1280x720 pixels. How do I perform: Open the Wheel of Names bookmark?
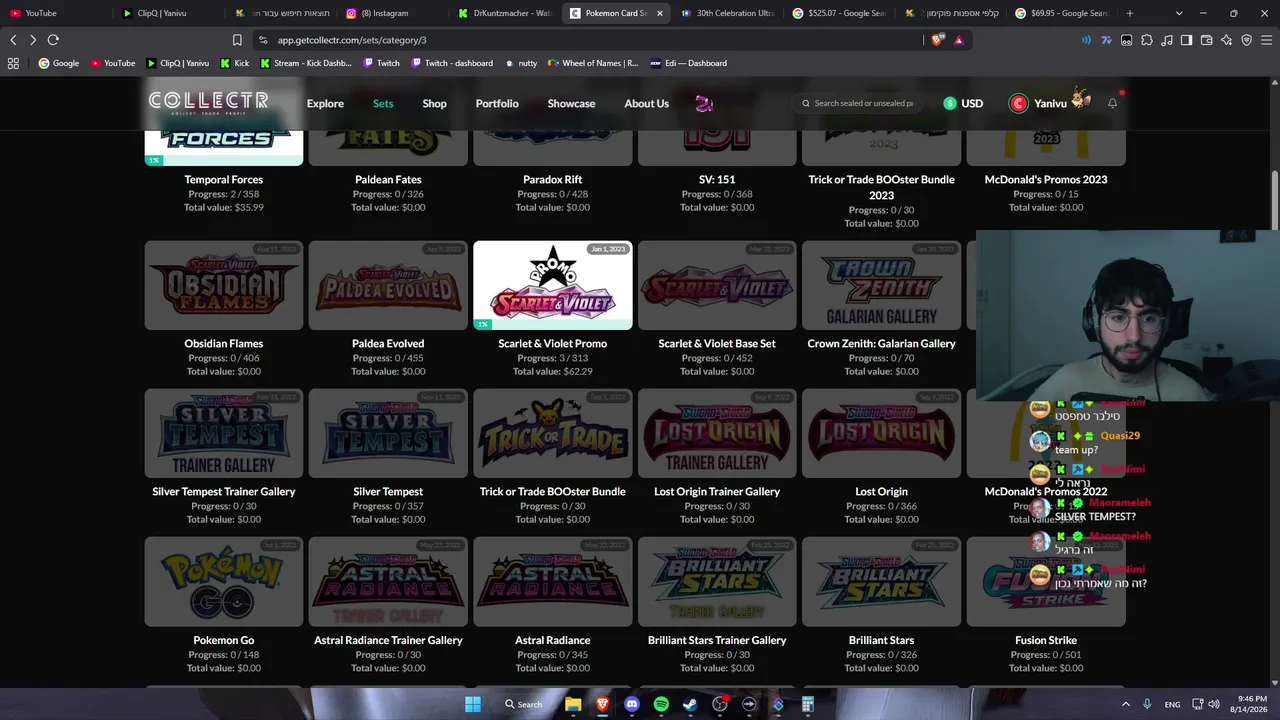pos(592,63)
